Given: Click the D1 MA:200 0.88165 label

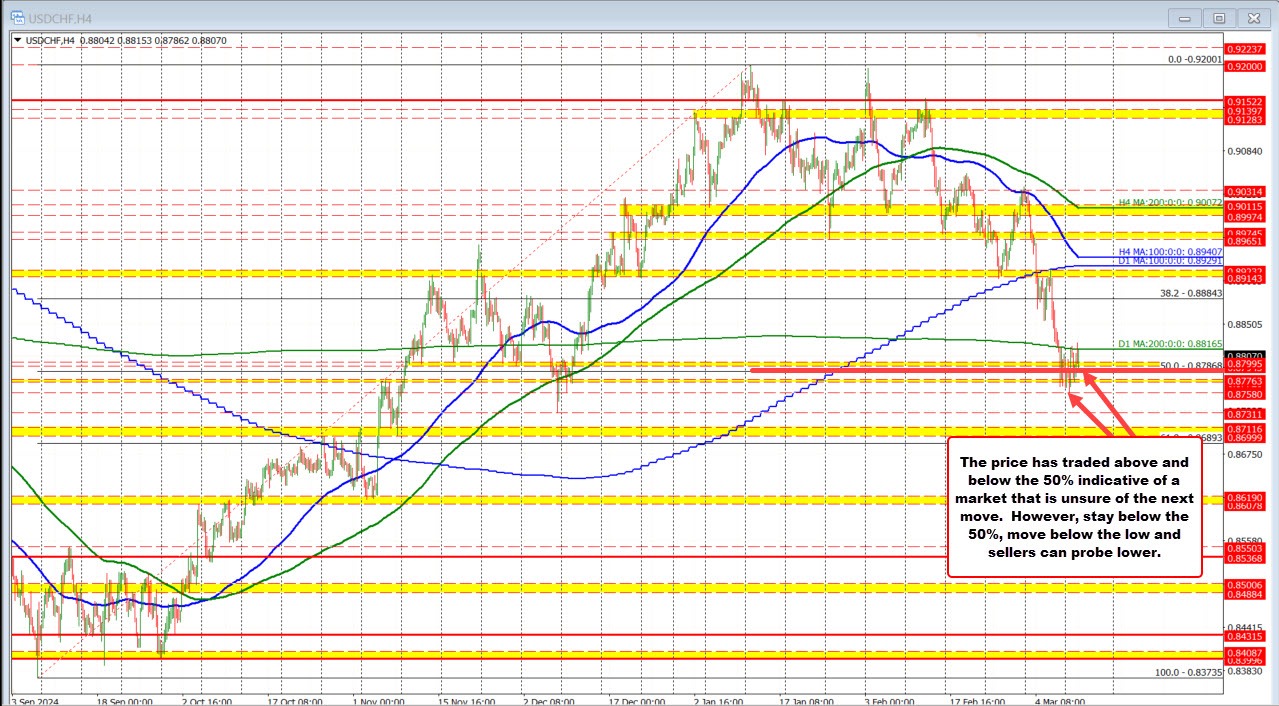Looking at the screenshot, I should pos(1178,343).
